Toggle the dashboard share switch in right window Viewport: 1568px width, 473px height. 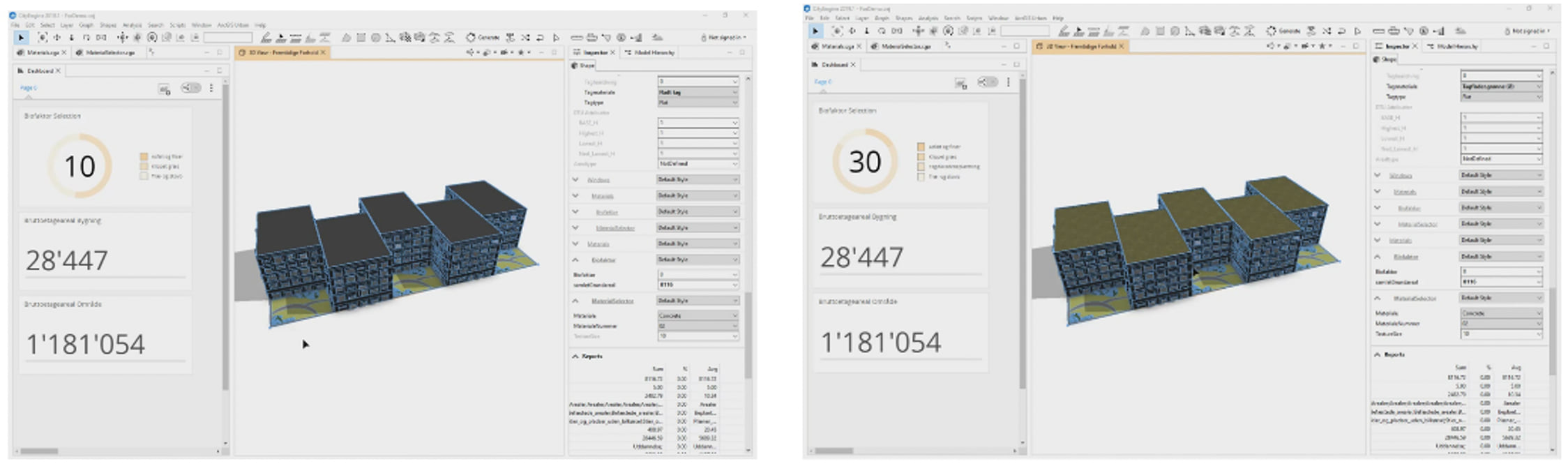[x=987, y=82]
